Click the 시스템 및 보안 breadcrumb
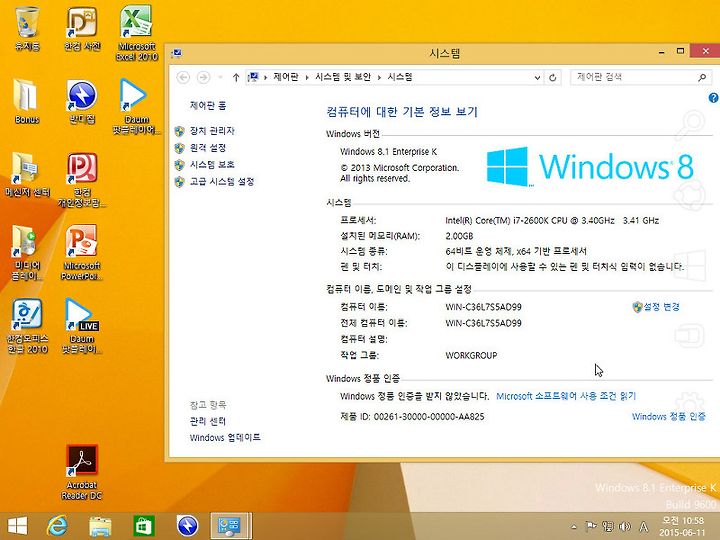The image size is (720, 540). click(343, 77)
